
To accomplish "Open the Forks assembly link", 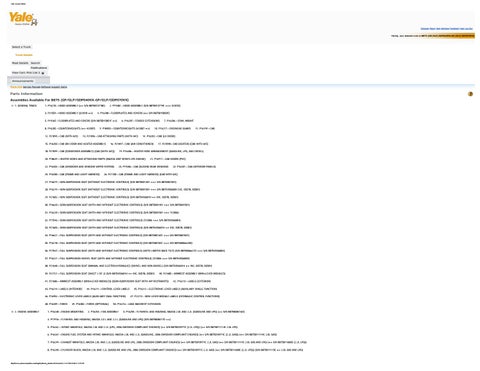I will coord(56,304).
